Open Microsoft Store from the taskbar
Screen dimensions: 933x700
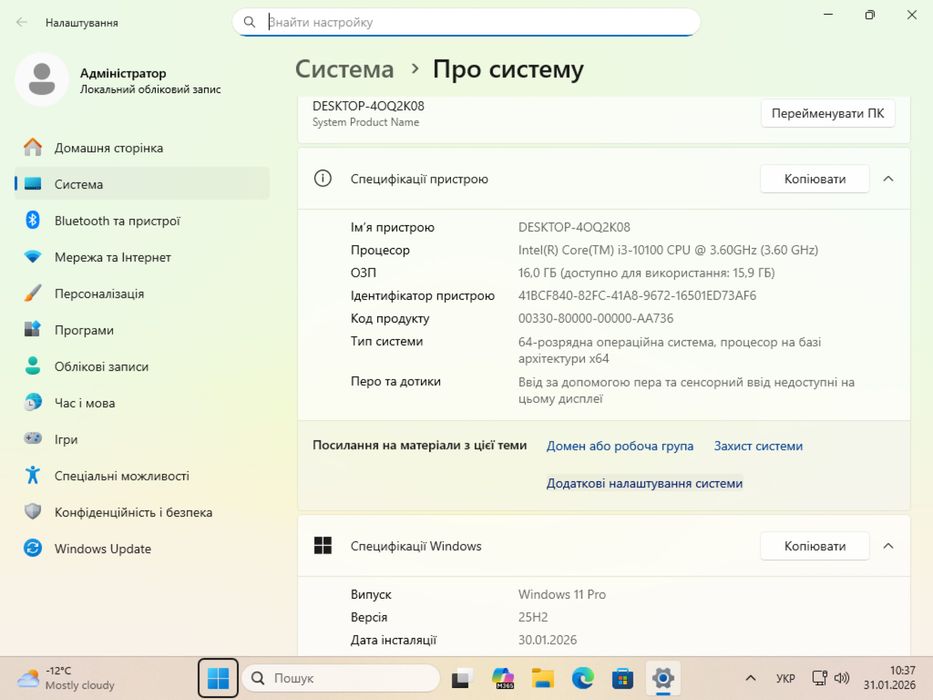[x=622, y=678]
